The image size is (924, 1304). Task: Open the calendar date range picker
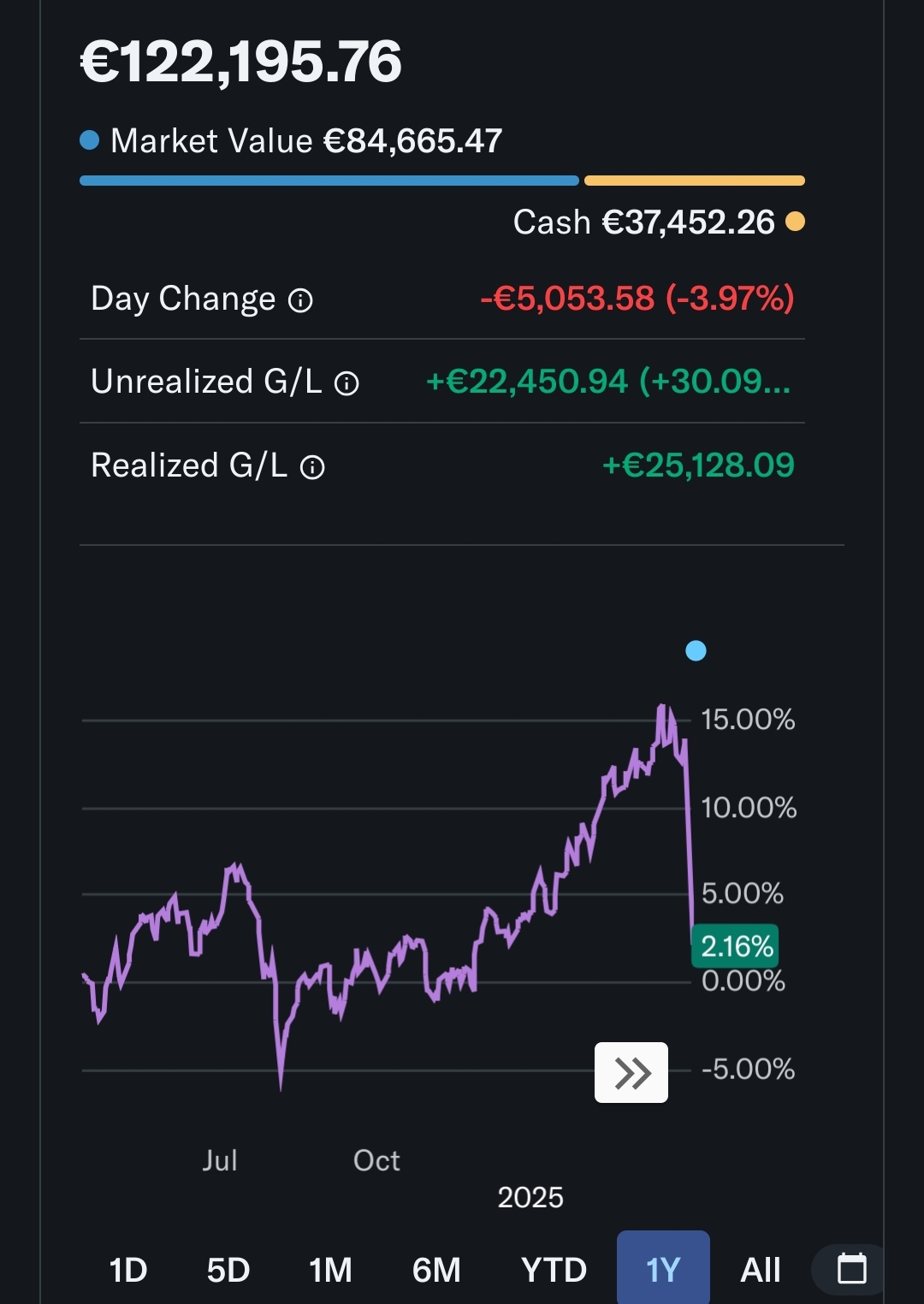point(851,1269)
